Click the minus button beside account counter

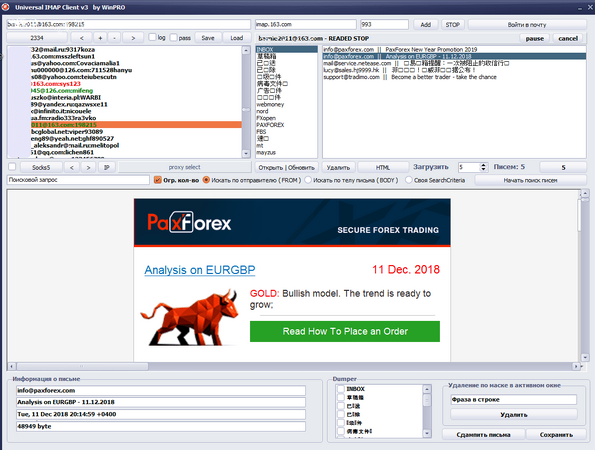(114, 38)
